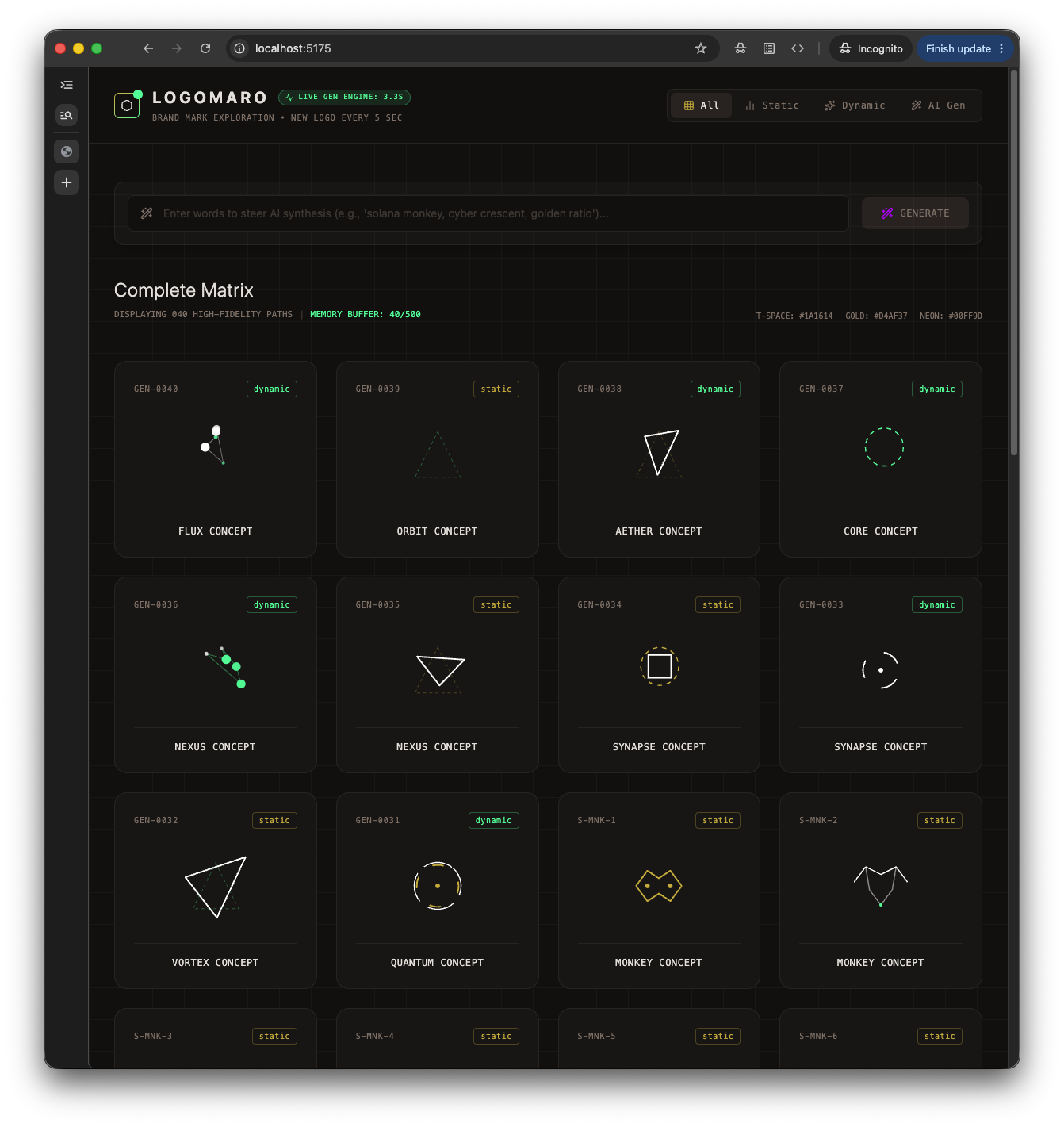The width and height of the screenshot is (1064, 1127).
Task: Click the dynamic badge on GEN-0040
Action: pos(272,389)
